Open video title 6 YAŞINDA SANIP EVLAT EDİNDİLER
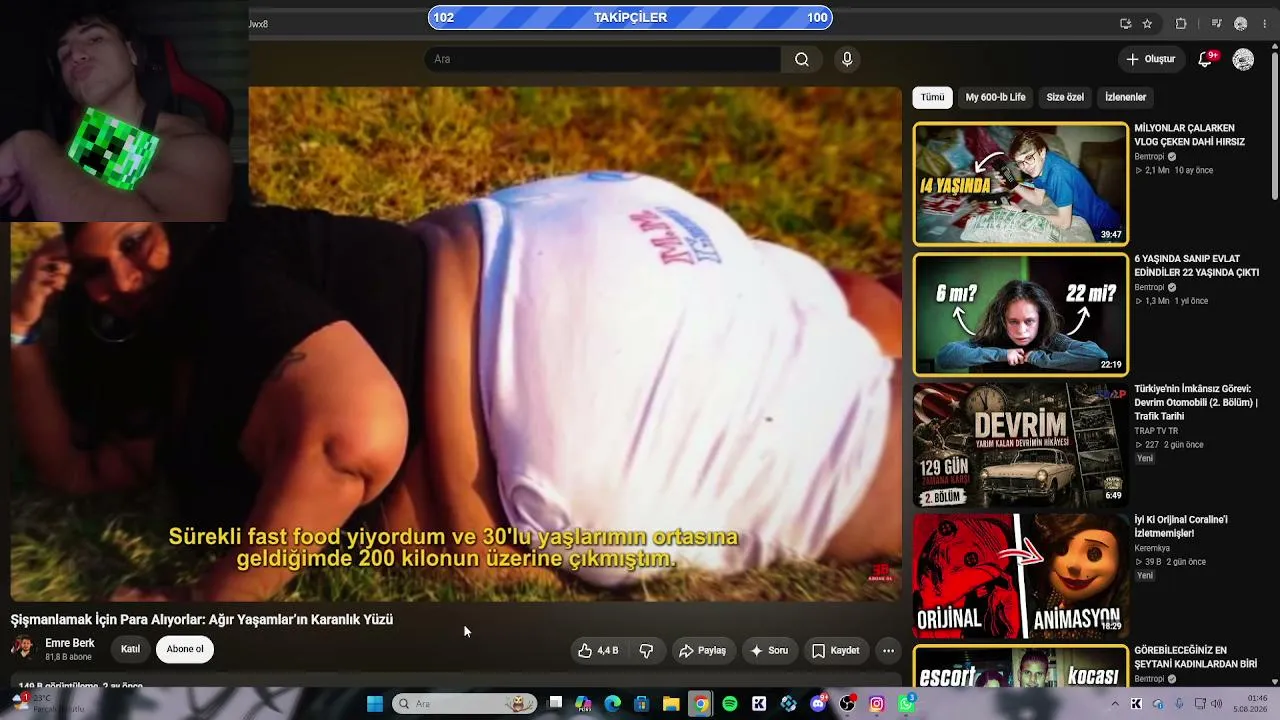The height and width of the screenshot is (720, 1280). 1196,265
